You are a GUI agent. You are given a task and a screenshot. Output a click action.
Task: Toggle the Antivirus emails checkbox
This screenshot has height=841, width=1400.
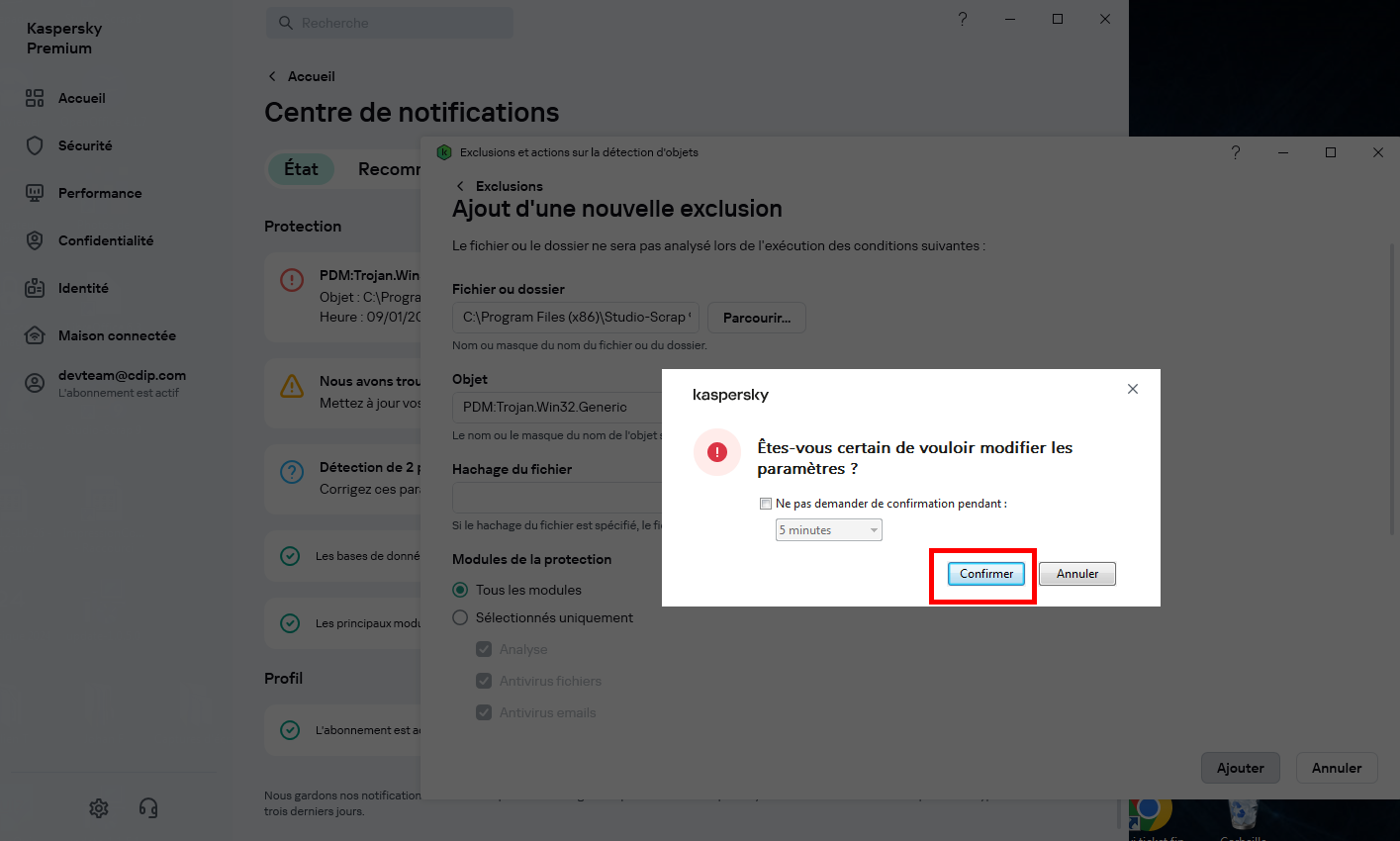pos(484,712)
